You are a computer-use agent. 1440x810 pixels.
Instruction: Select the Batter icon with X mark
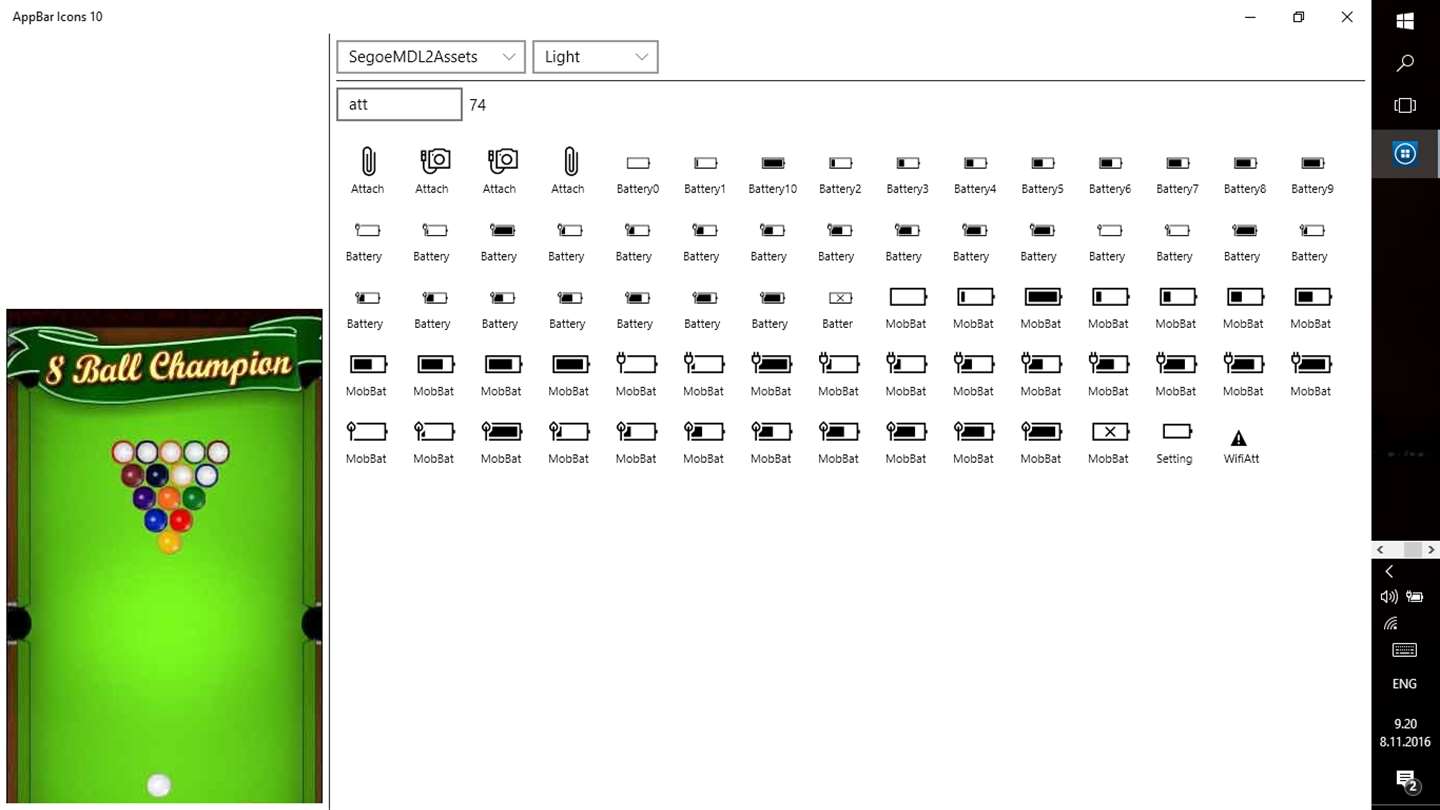[840, 297]
